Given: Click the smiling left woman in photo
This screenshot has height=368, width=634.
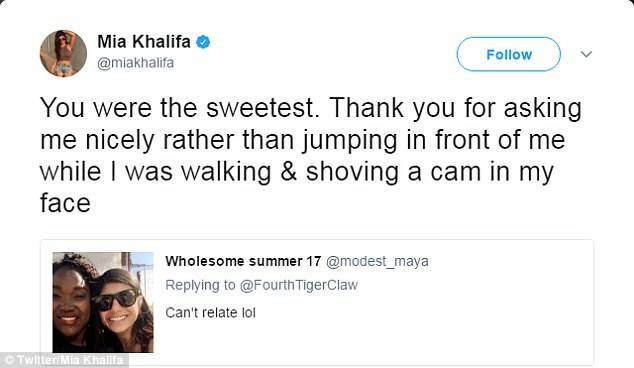Looking at the screenshot, I should point(73,303).
